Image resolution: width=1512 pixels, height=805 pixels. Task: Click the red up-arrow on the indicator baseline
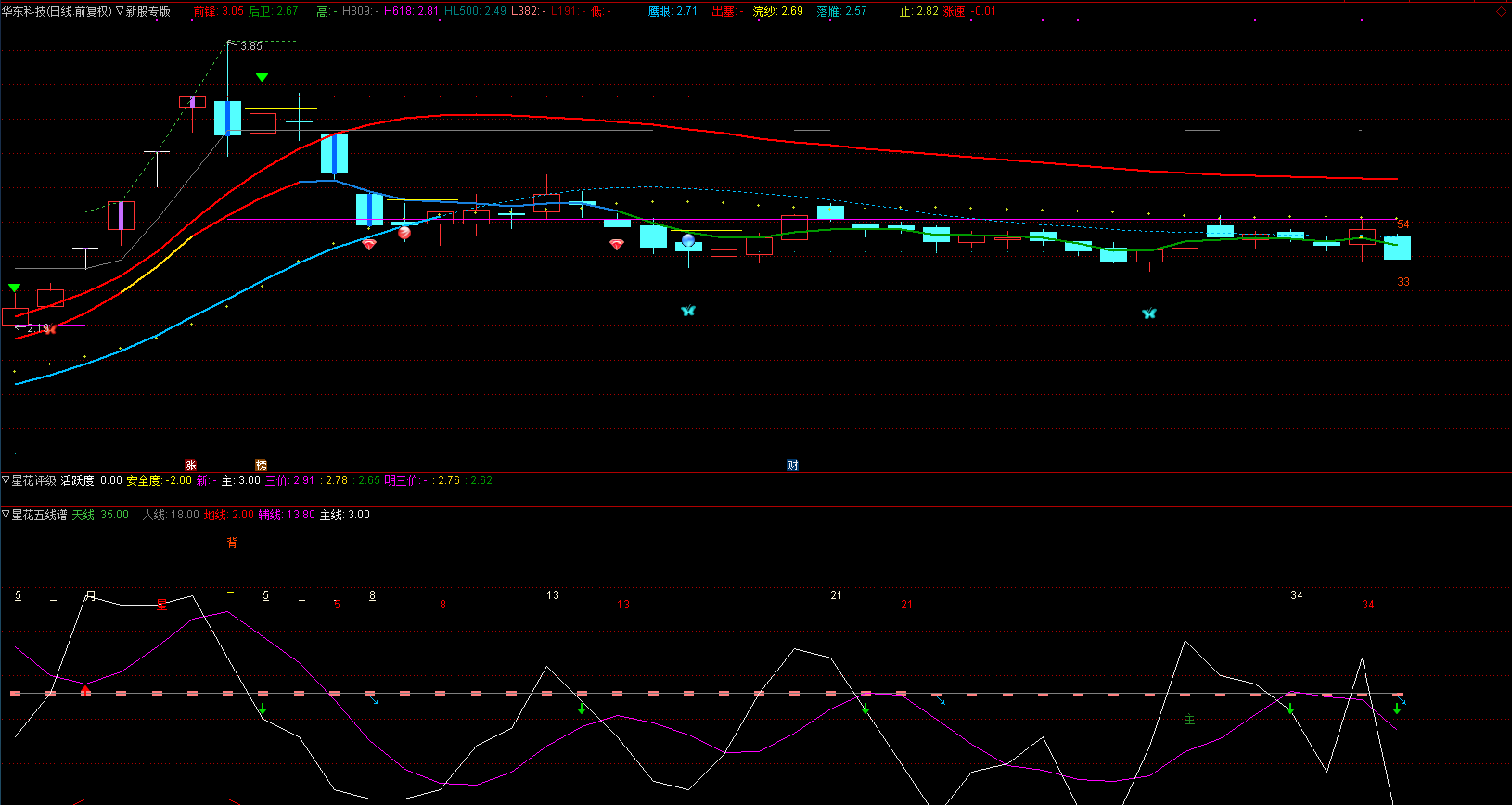(x=85, y=691)
